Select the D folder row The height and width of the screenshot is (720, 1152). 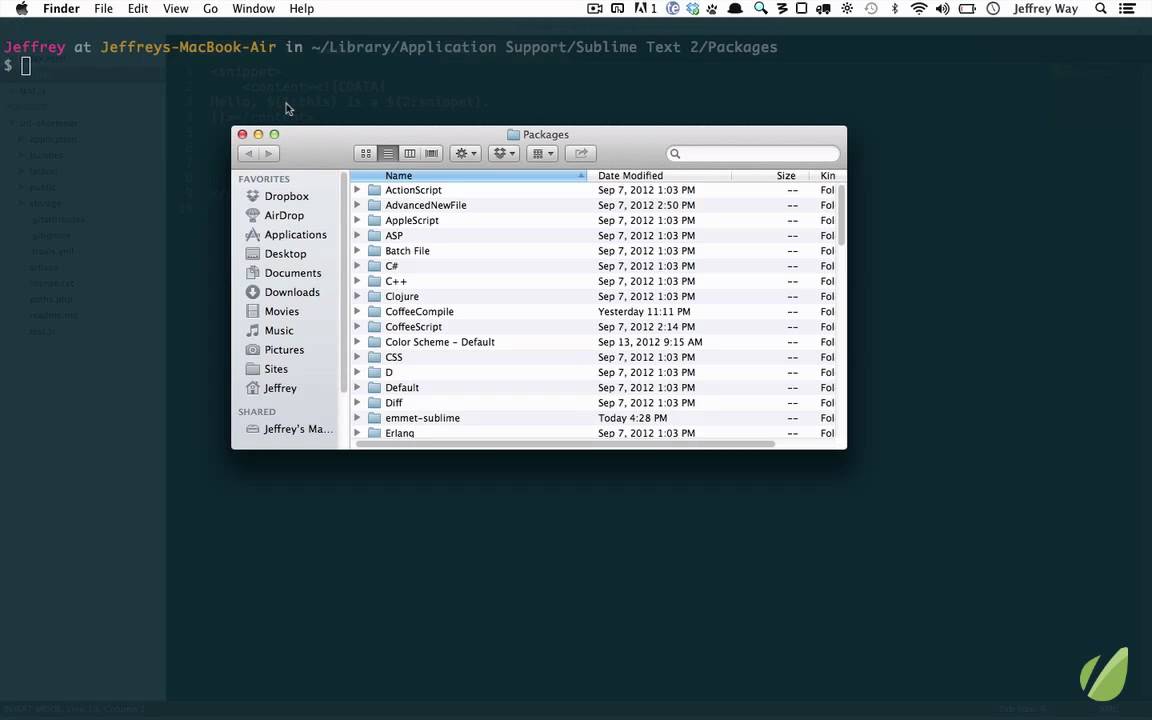coord(594,372)
